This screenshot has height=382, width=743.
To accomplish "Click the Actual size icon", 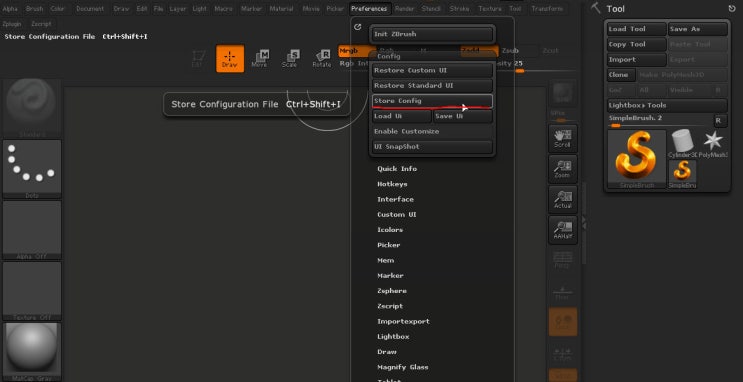I will (x=562, y=200).
